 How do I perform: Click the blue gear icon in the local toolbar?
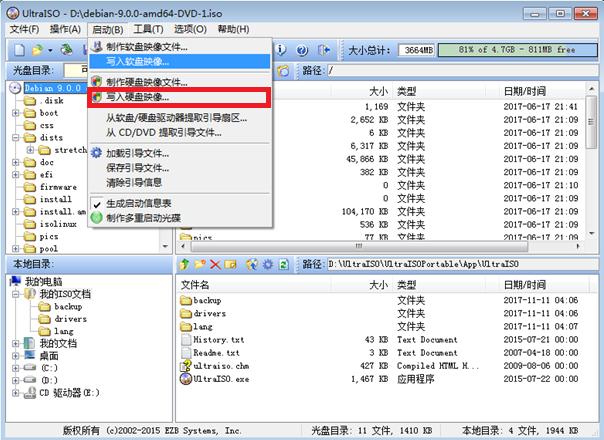[268, 264]
